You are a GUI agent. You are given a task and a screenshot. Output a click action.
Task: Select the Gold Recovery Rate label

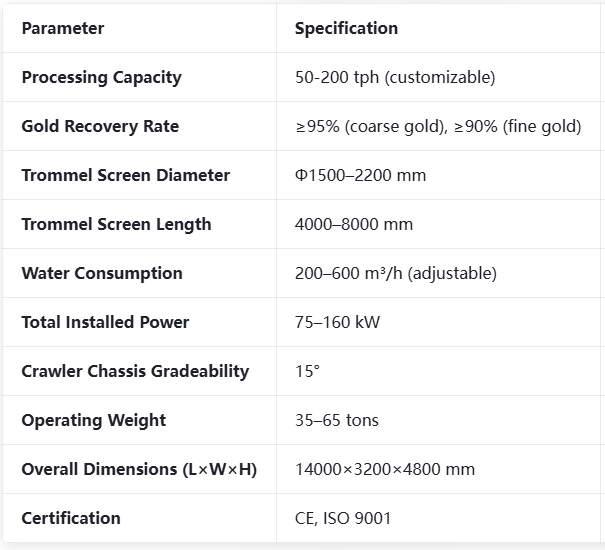point(100,126)
